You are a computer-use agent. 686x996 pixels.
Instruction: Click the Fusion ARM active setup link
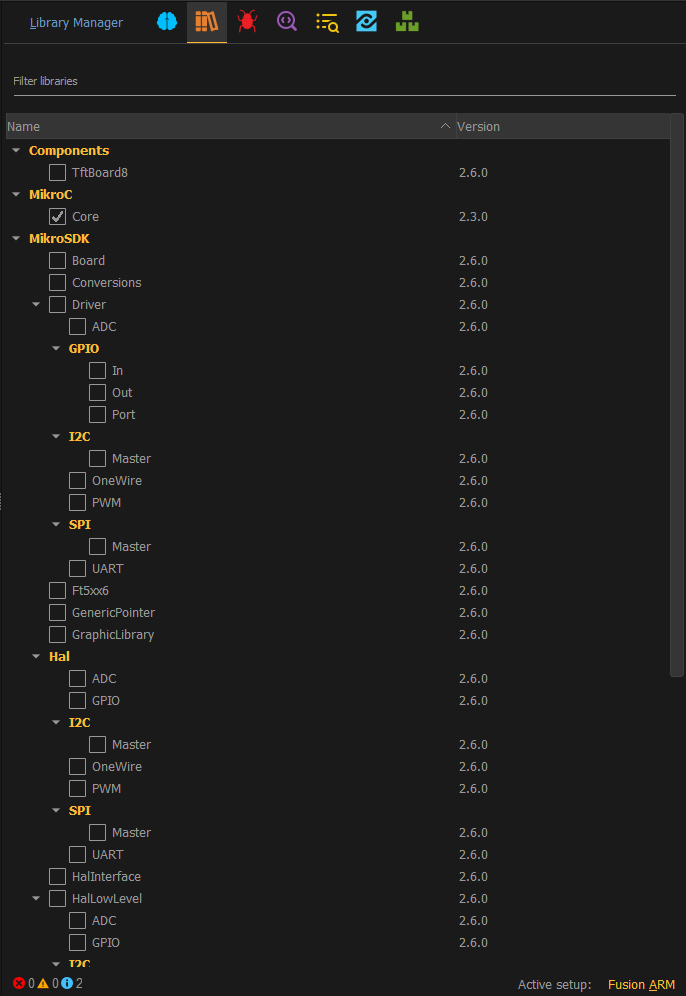[x=641, y=985]
